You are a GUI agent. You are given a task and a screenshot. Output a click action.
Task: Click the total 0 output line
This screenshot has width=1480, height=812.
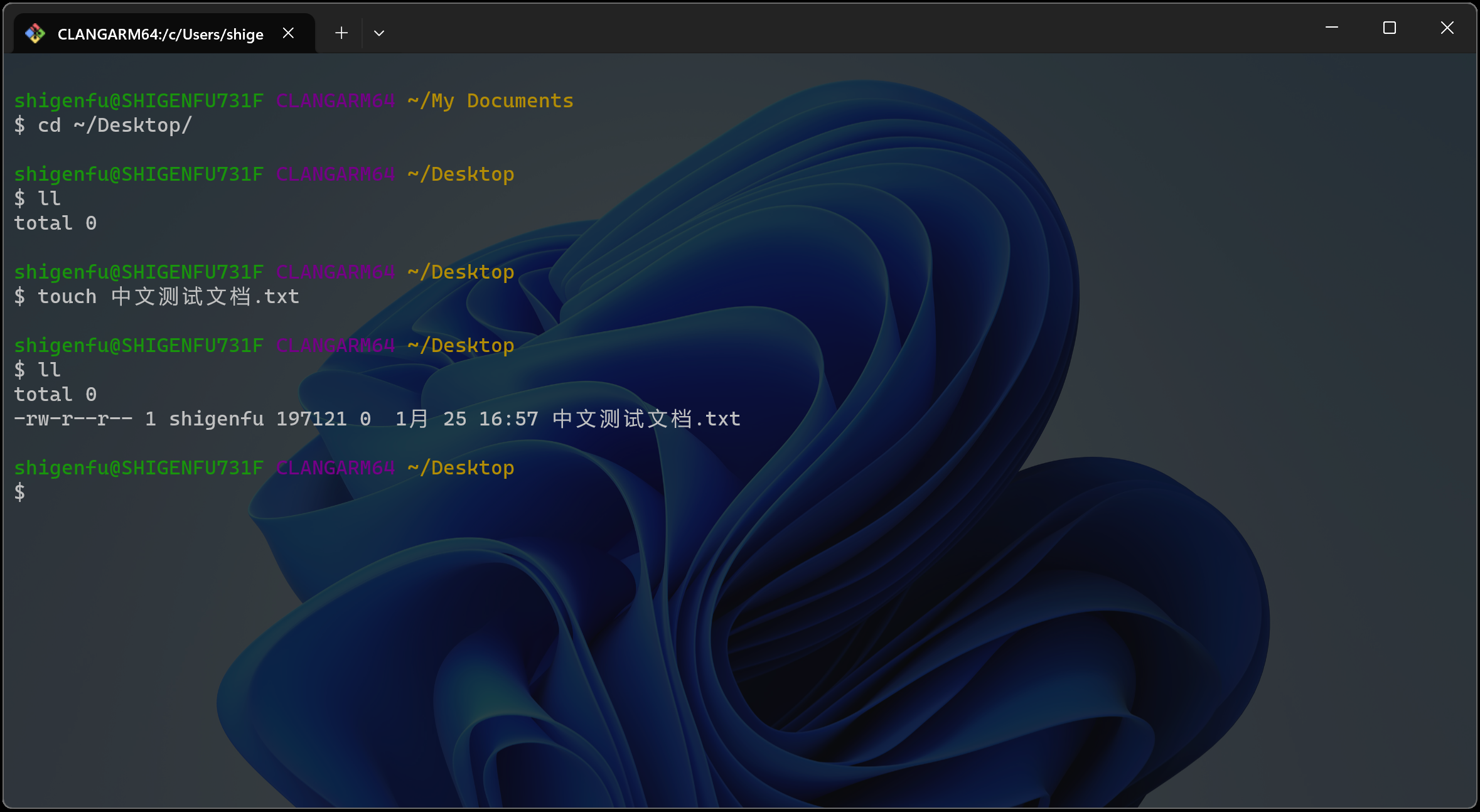tap(55, 223)
